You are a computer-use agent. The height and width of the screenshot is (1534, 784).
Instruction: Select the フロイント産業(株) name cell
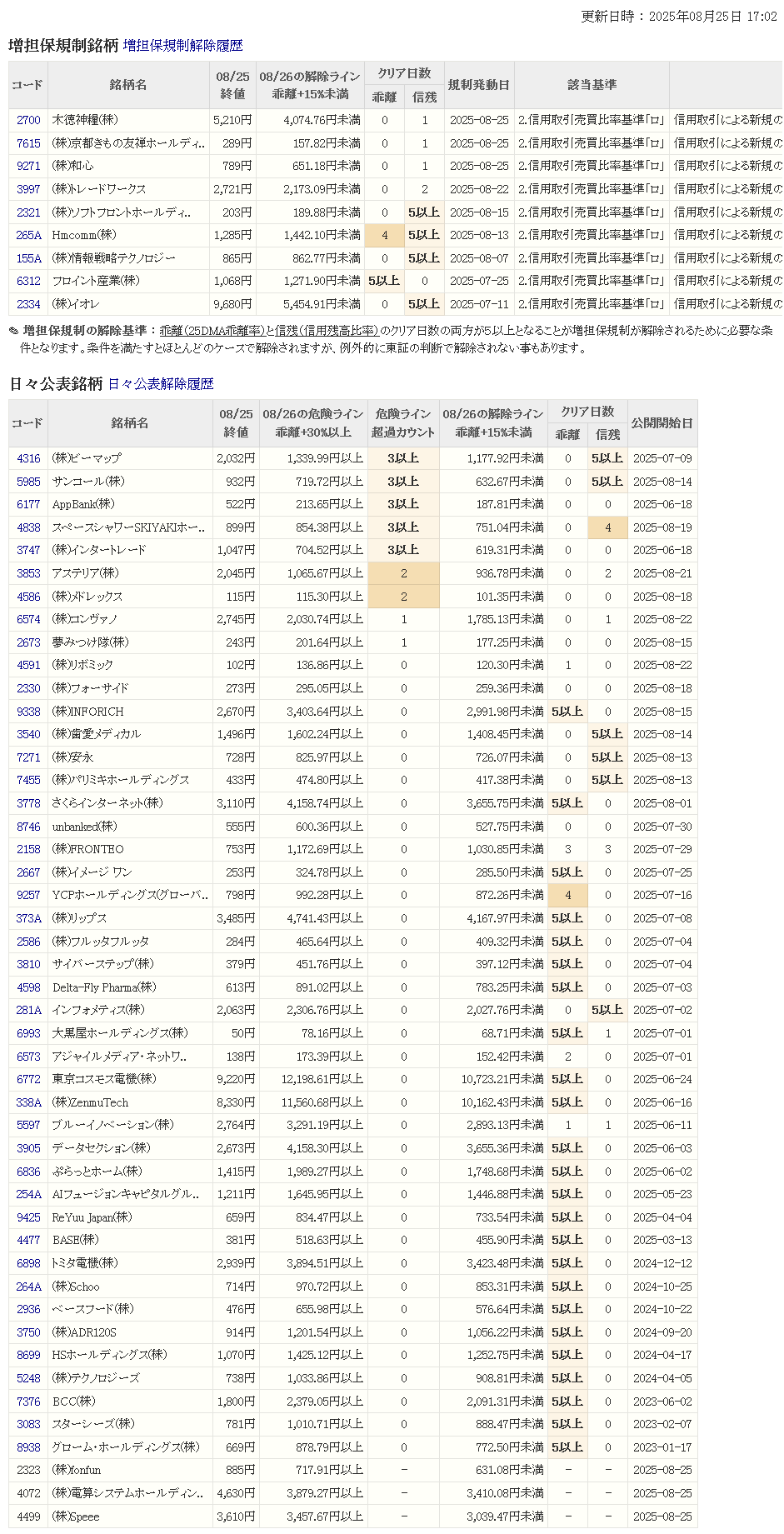tap(128, 281)
